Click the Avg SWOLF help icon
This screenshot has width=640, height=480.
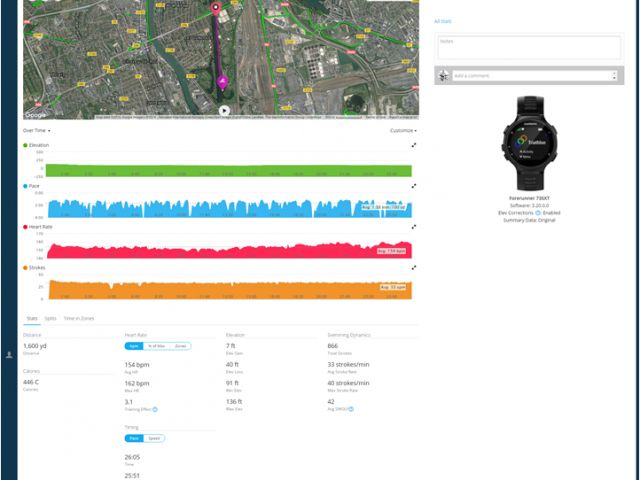click(352, 409)
